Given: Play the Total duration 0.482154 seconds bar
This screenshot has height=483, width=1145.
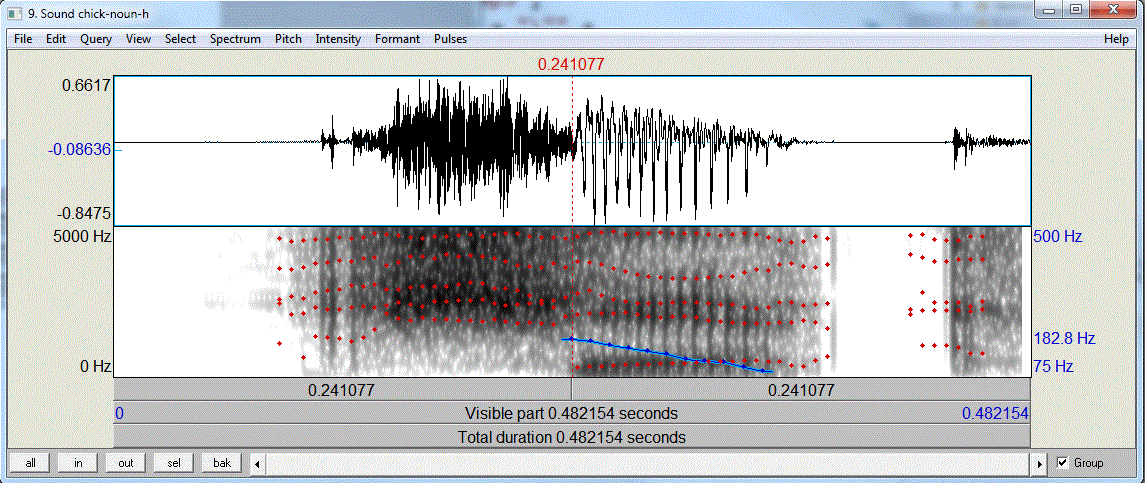Looking at the screenshot, I should click(572, 438).
